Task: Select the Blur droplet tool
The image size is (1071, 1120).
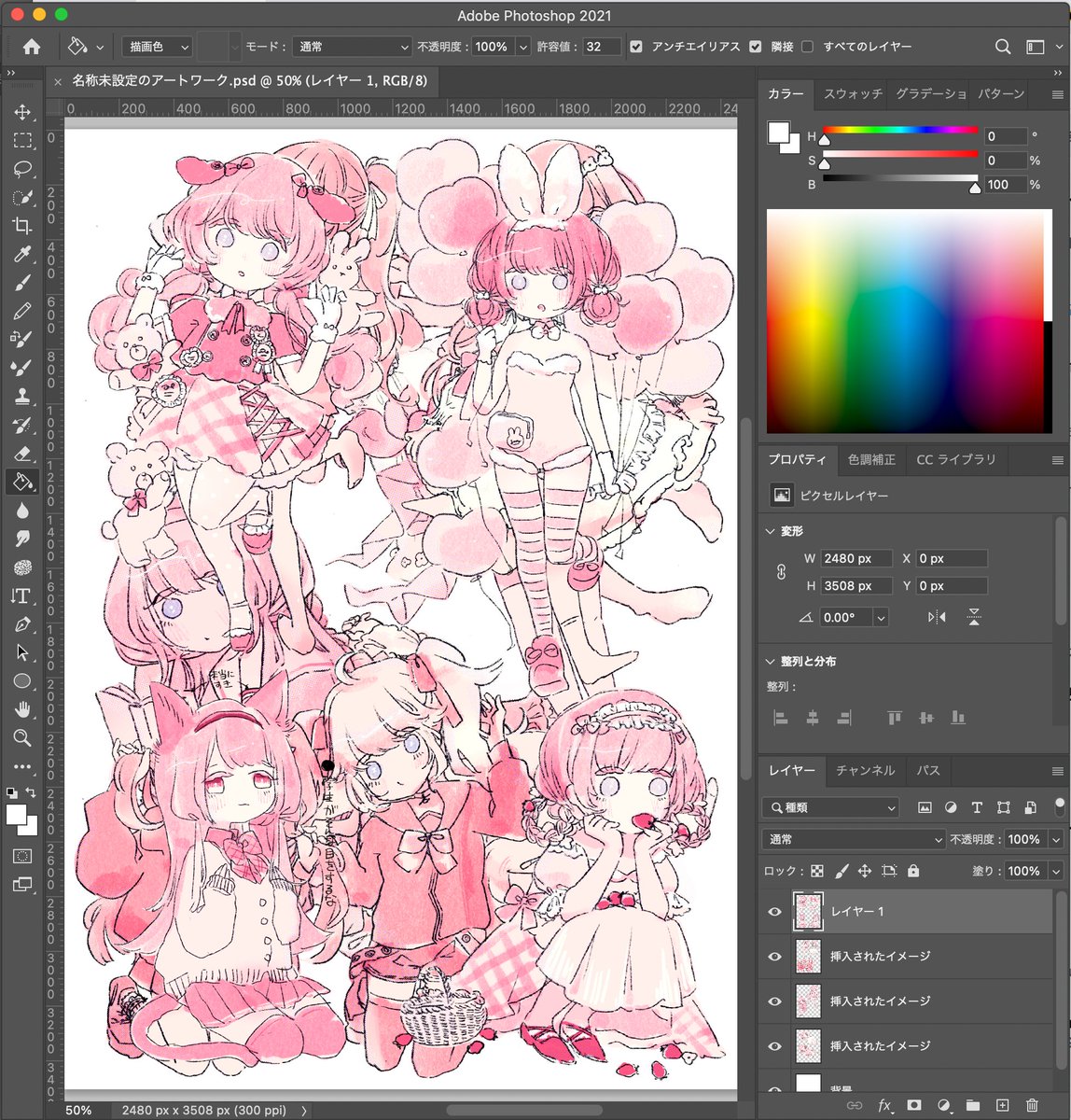Action: pyautogui.click(x=22, y=511)
